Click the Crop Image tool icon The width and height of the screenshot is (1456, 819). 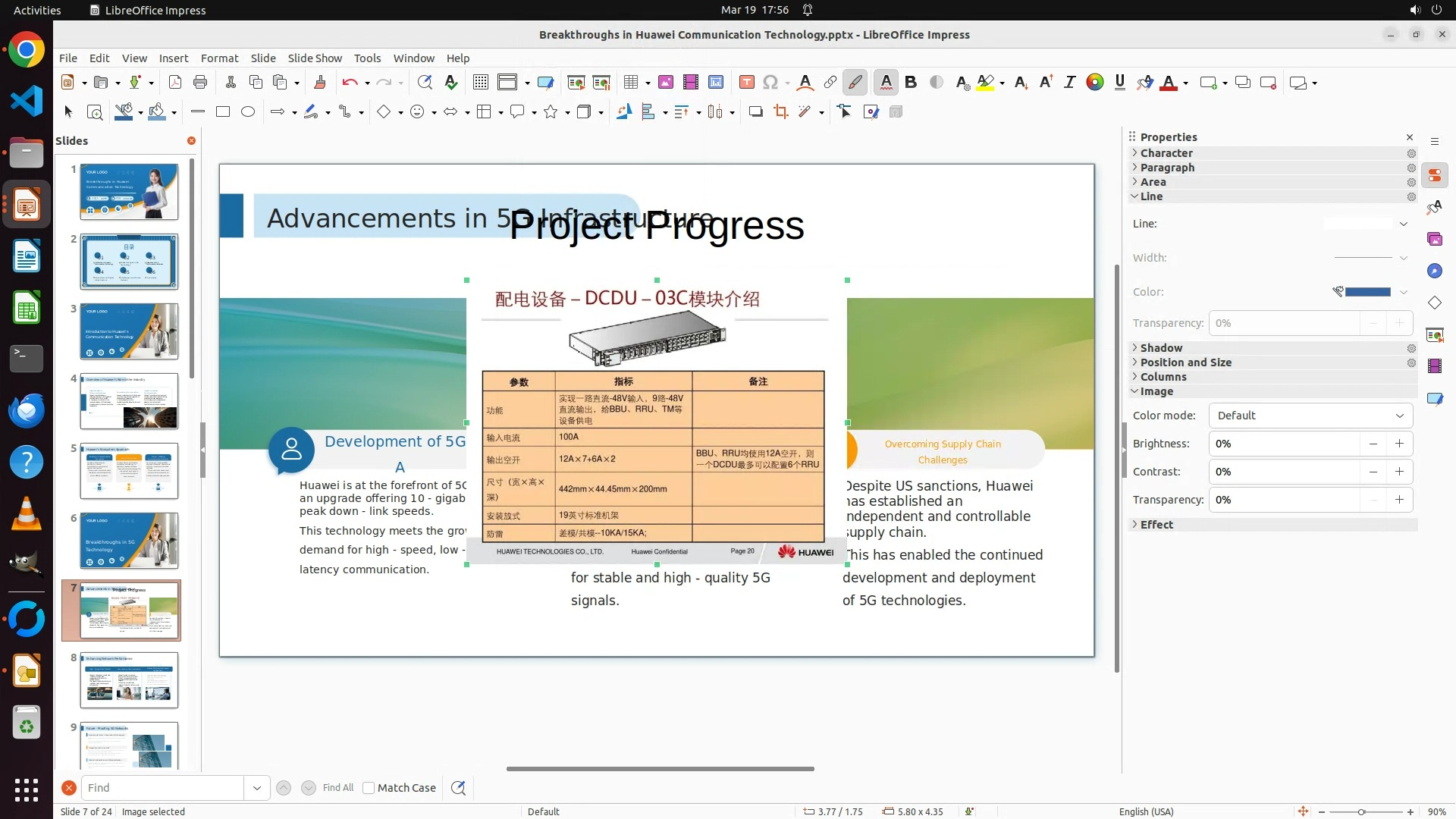click(x=780, y=112)
